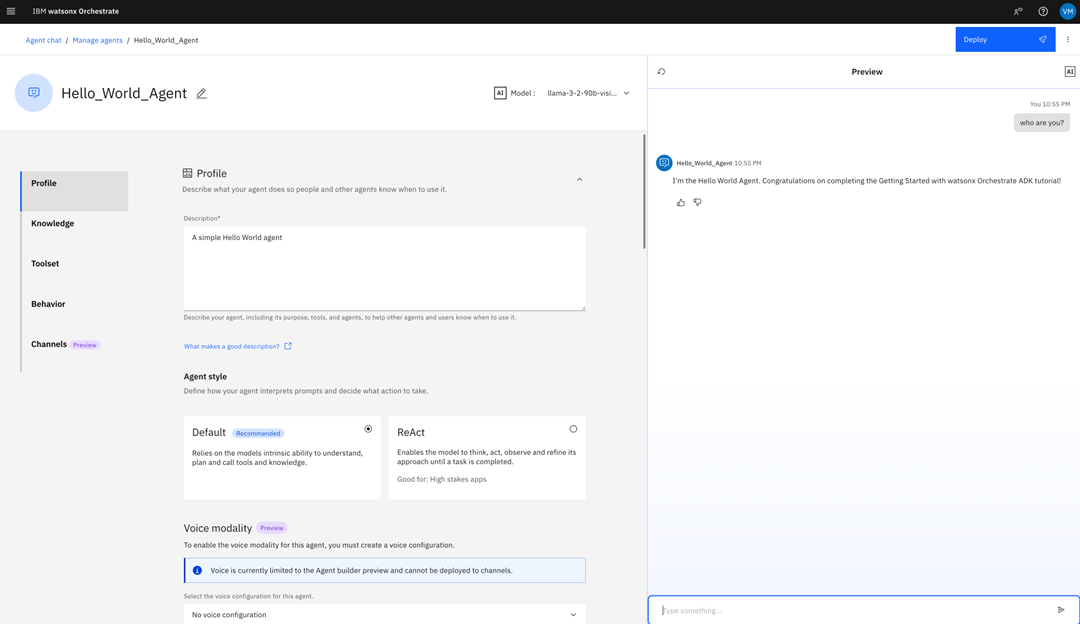Click the Preview badge beside Voice modality

271,528
